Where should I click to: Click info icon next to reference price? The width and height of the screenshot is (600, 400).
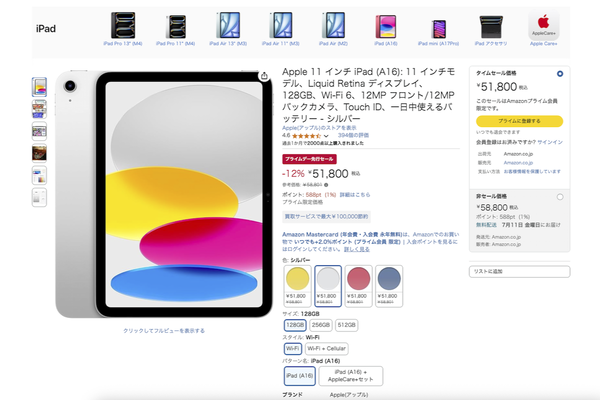(326, 185)
